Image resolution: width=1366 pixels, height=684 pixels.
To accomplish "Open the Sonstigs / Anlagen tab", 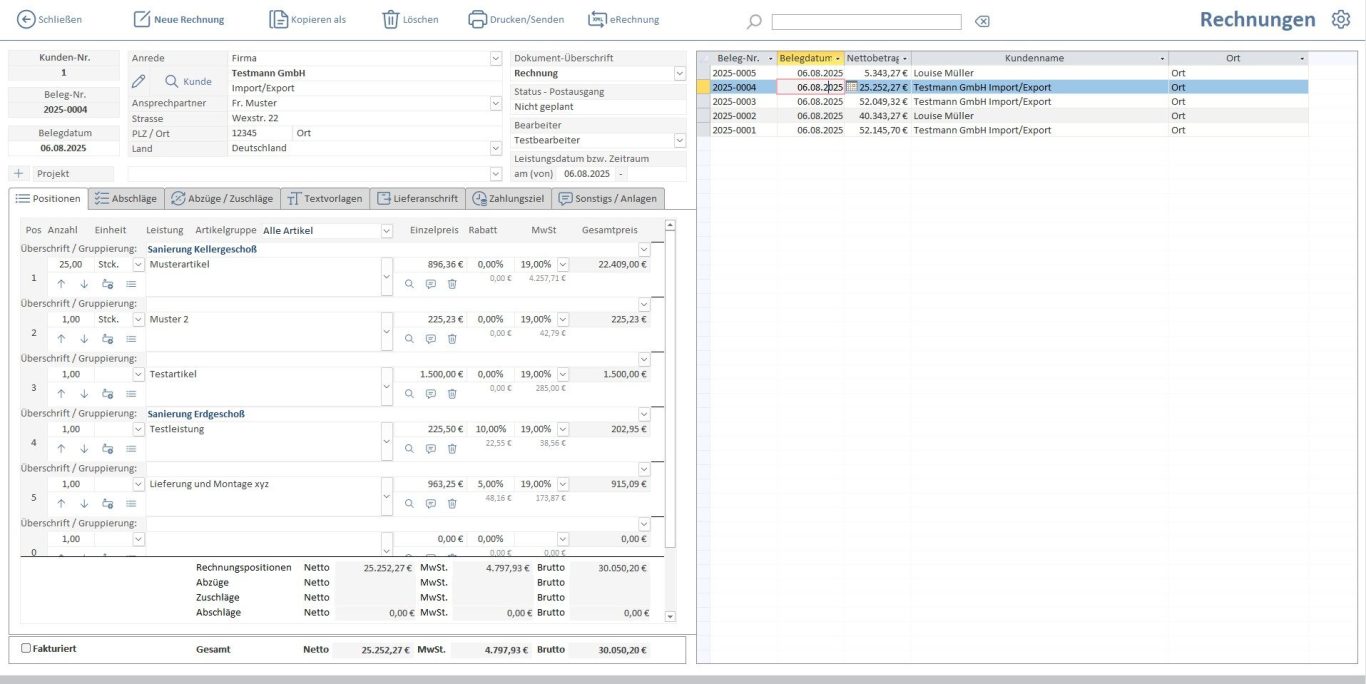I will (608, 198).
